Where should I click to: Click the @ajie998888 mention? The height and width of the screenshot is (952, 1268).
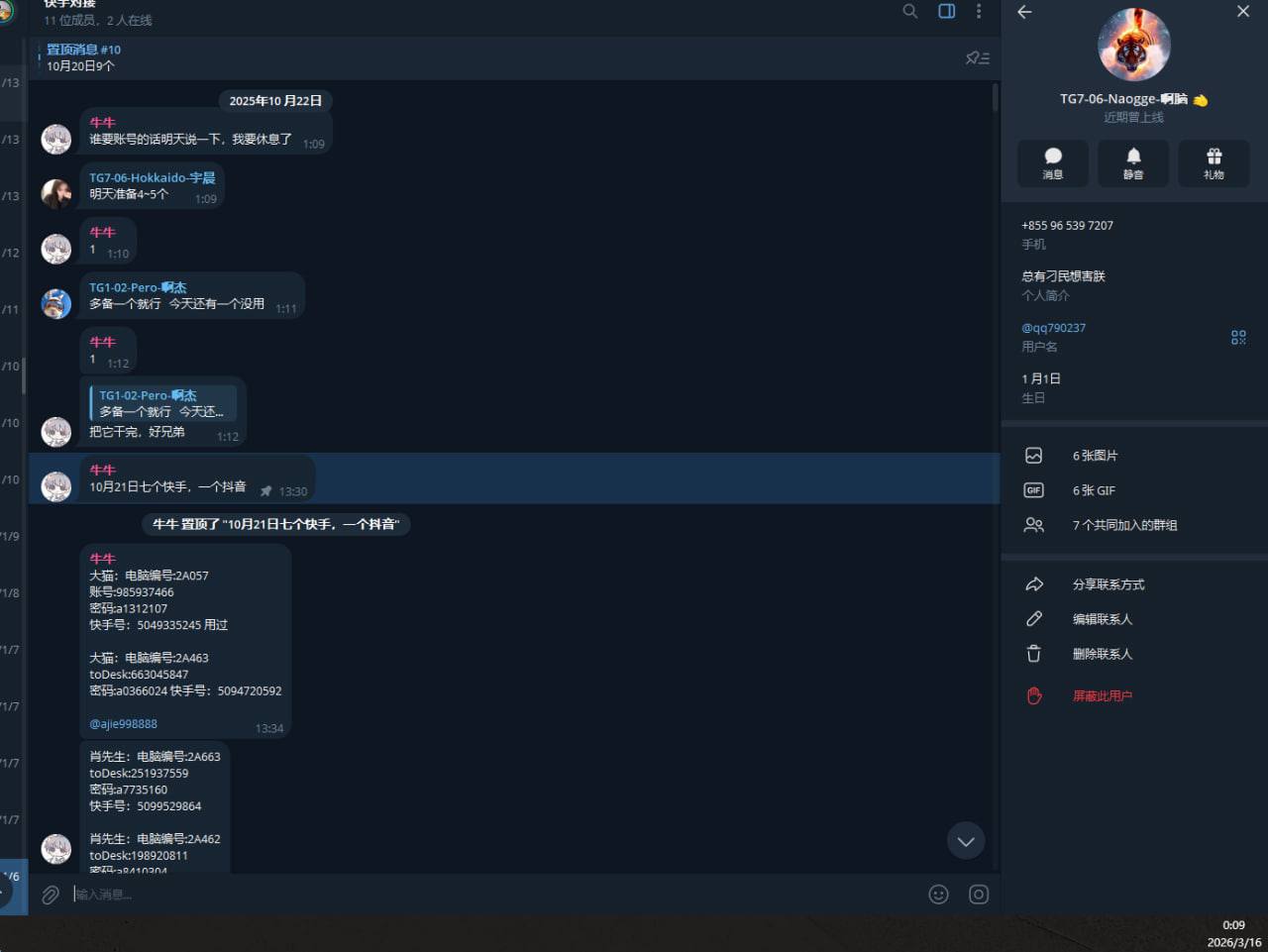click(x=123, y=724)
